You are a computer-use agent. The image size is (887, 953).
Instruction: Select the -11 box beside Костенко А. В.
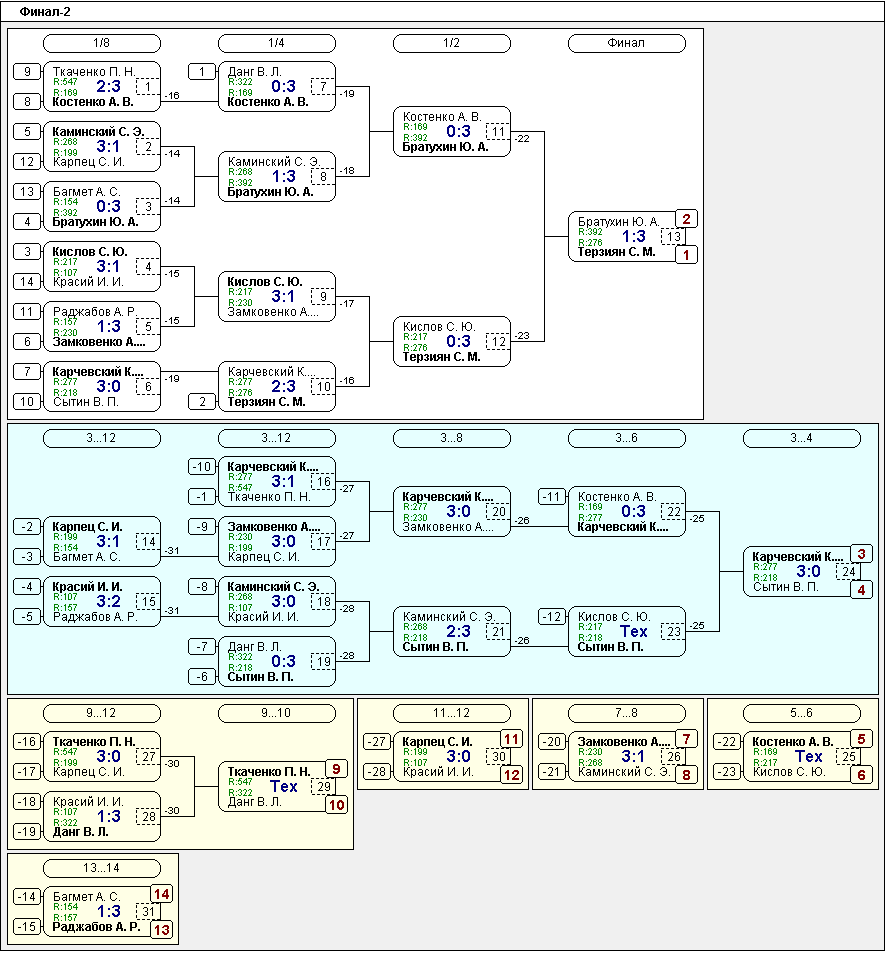click(552, 497)
